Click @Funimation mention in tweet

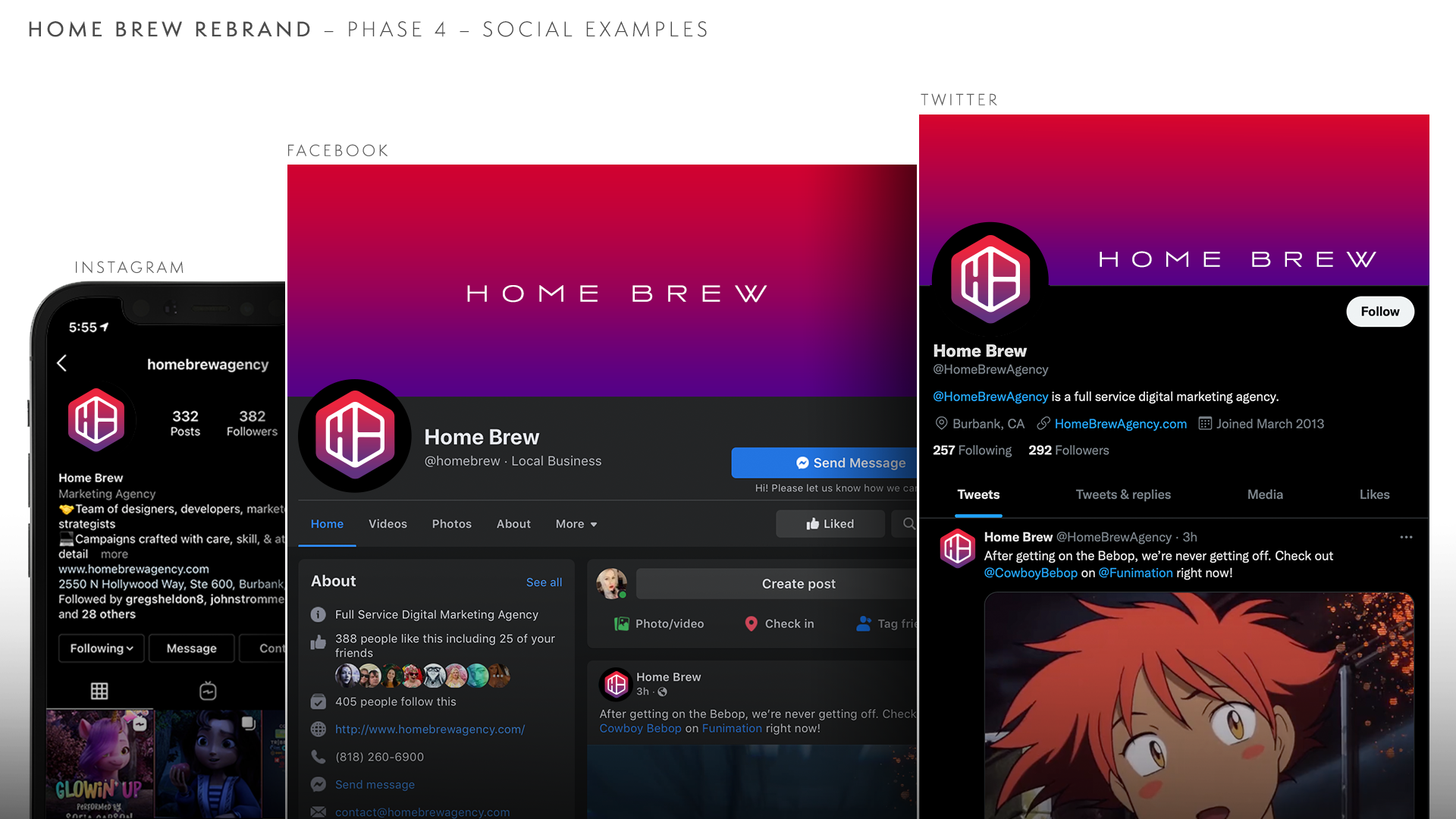pos(1135,573)
